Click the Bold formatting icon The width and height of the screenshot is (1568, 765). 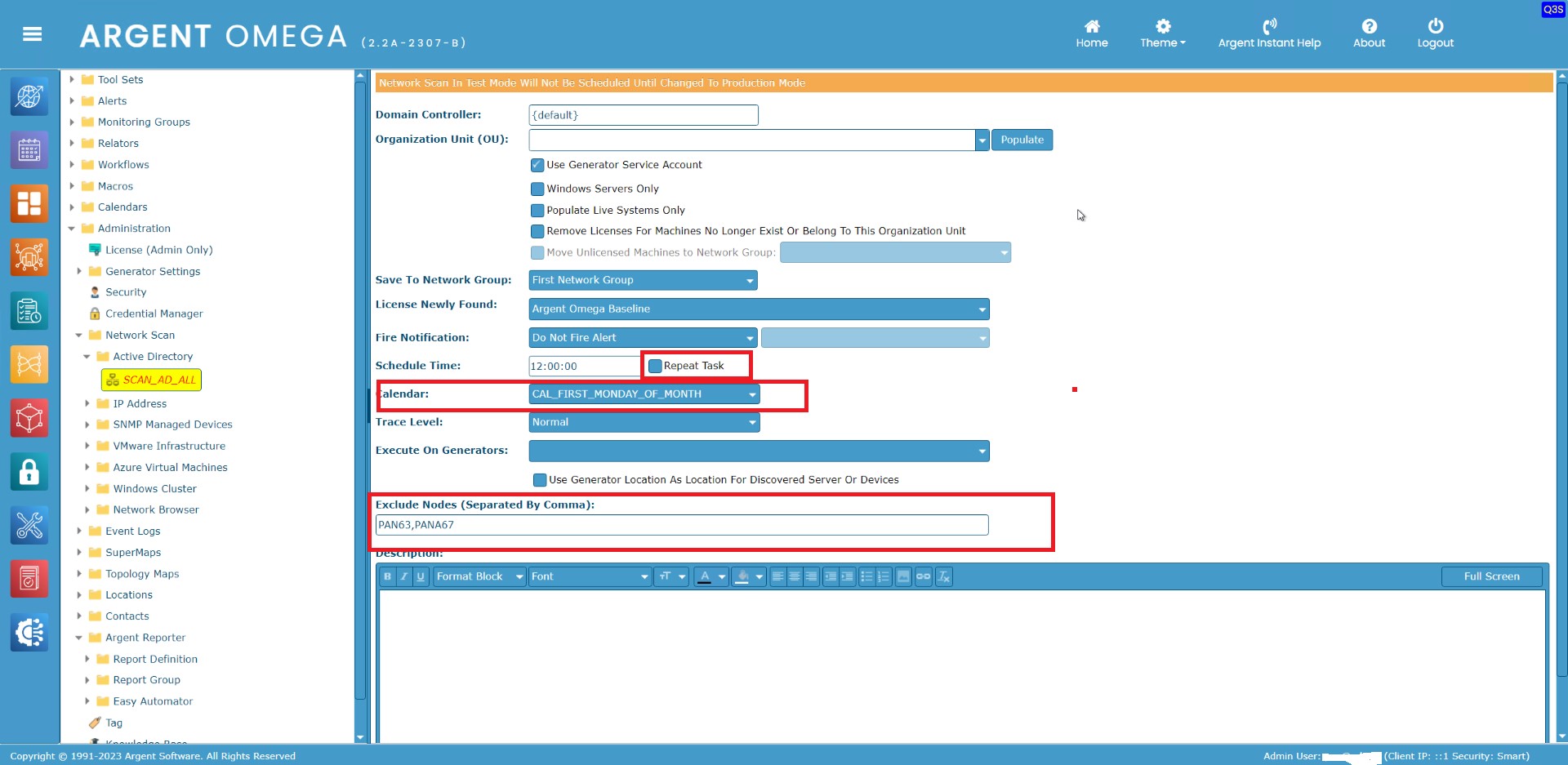coord(387,576)
